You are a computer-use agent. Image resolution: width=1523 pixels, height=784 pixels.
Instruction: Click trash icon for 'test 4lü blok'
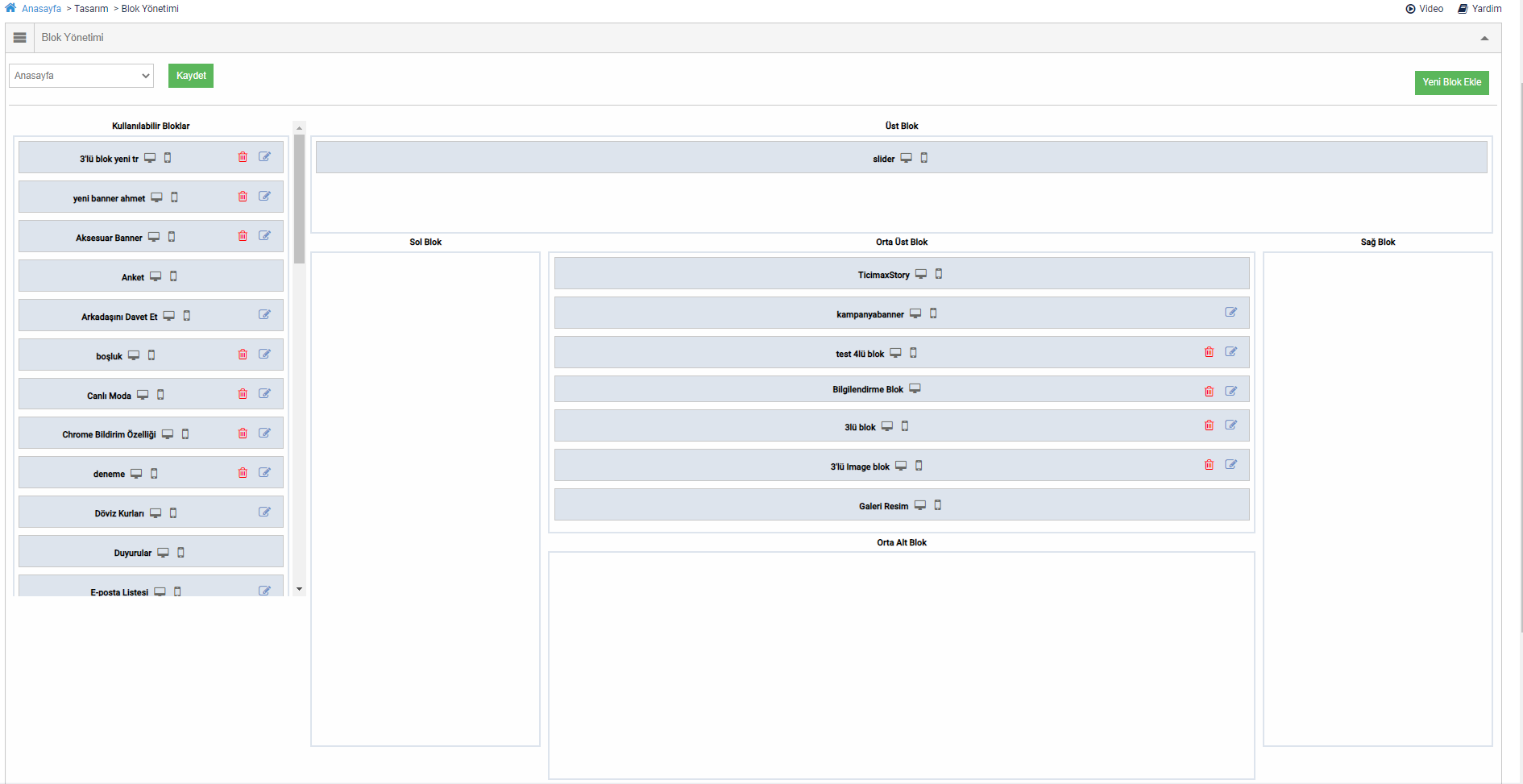[1209, 352]
